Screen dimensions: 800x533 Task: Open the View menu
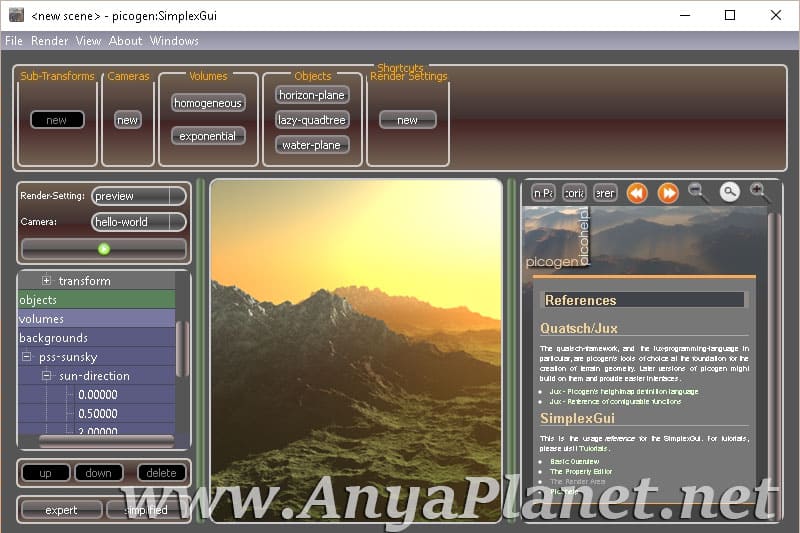tap(88, 41)
